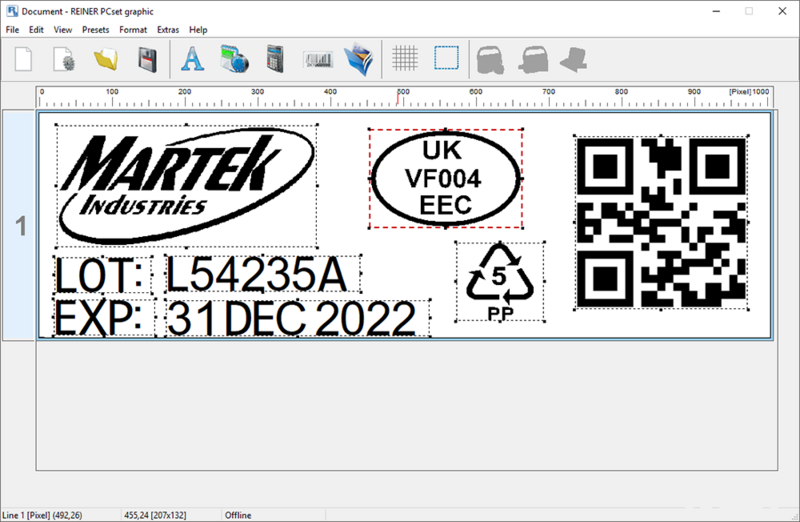Image resolution: width=800 pixels, height=522 pixels.
Task: Open the Extras menu
Action: point(168,30)
